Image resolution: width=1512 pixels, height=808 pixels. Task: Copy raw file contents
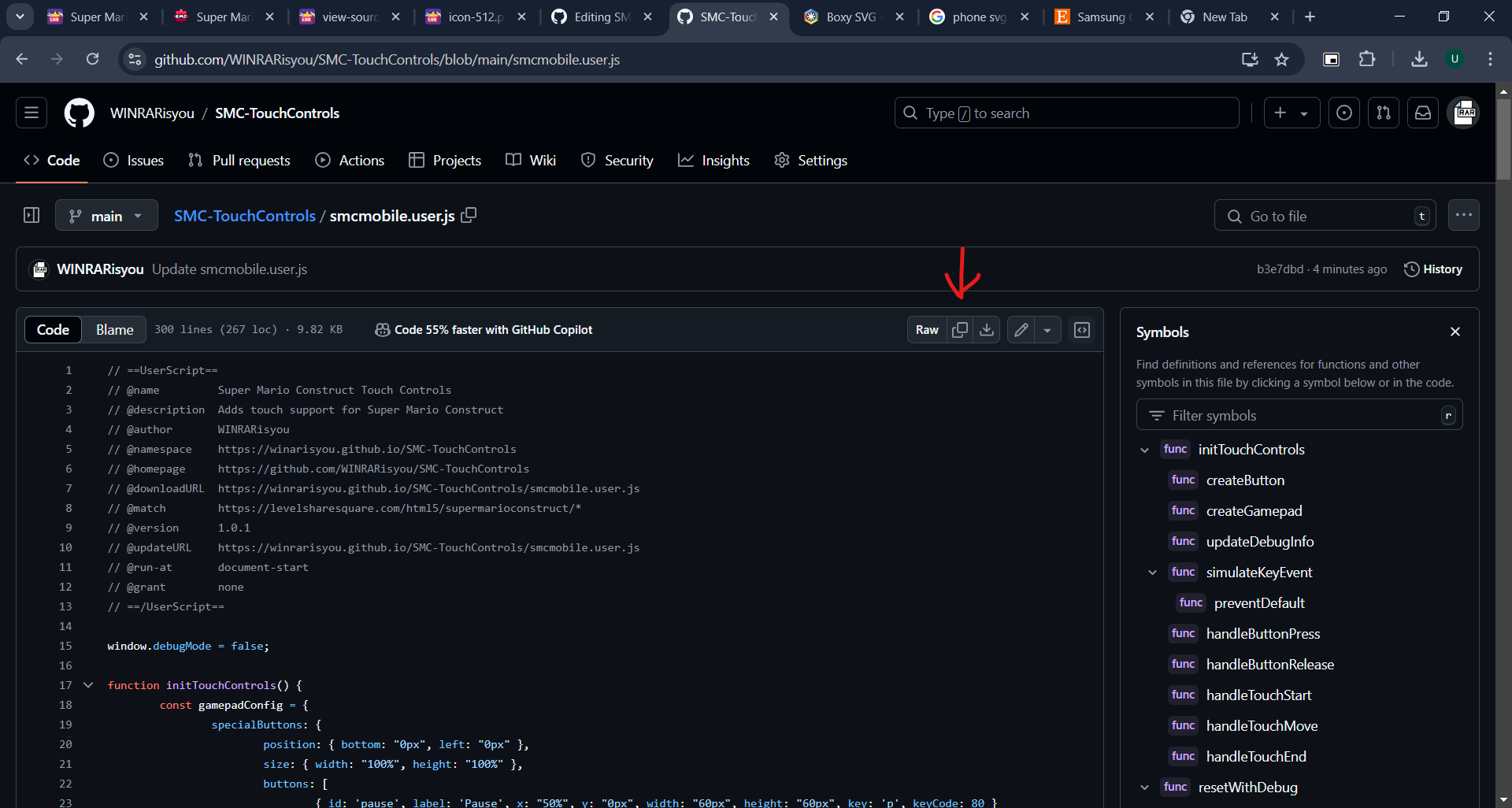pyautogui.click(x=960, y=330)
